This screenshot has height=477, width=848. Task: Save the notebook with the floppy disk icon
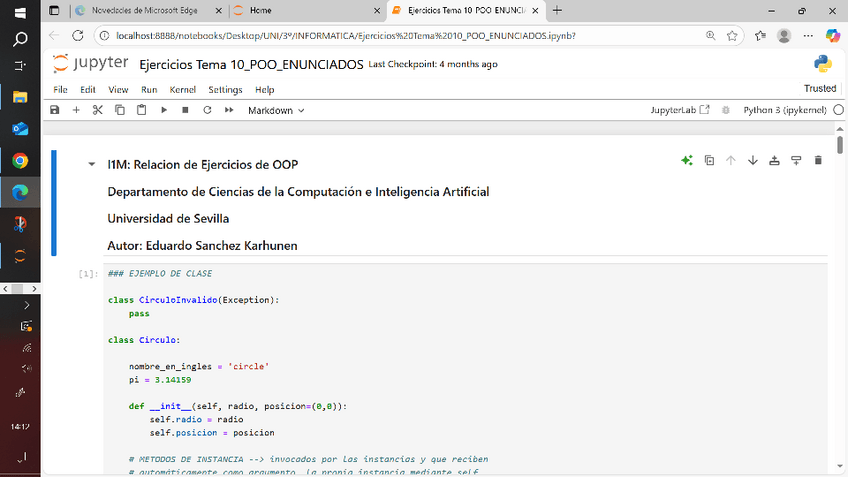pos(55,110)
